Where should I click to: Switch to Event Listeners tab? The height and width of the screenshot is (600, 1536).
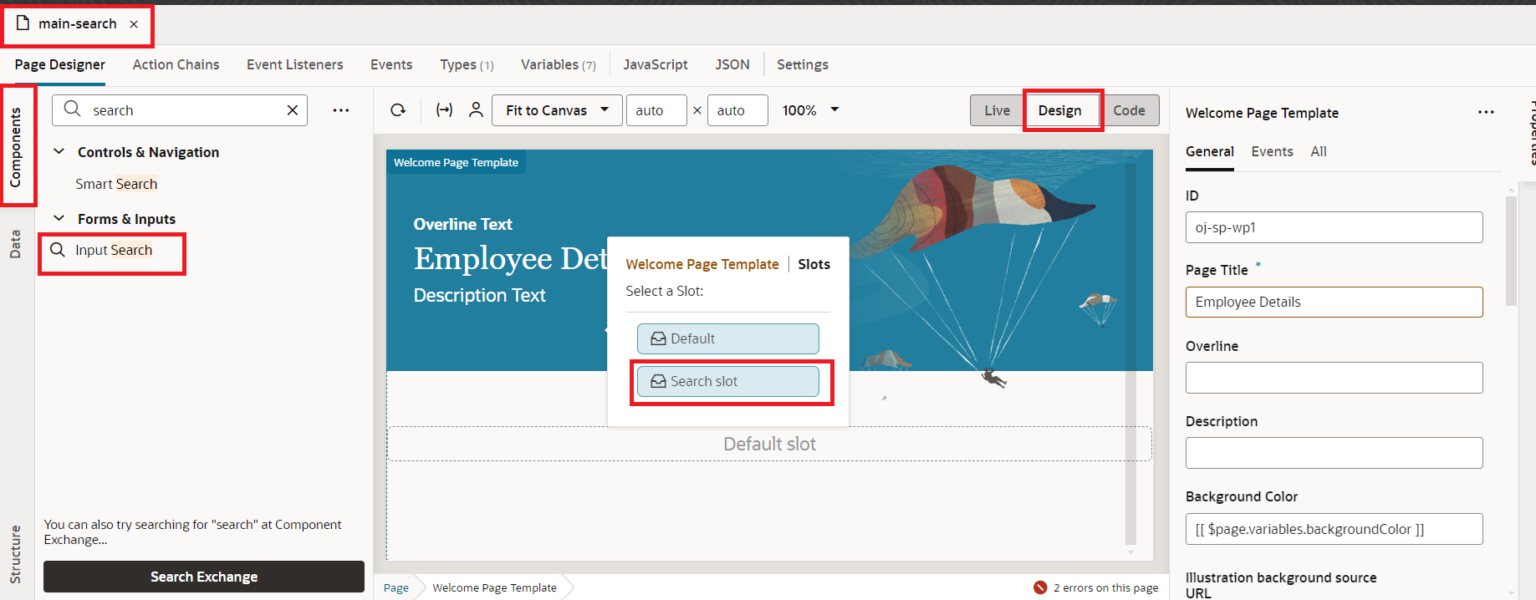tap(295, 64)
